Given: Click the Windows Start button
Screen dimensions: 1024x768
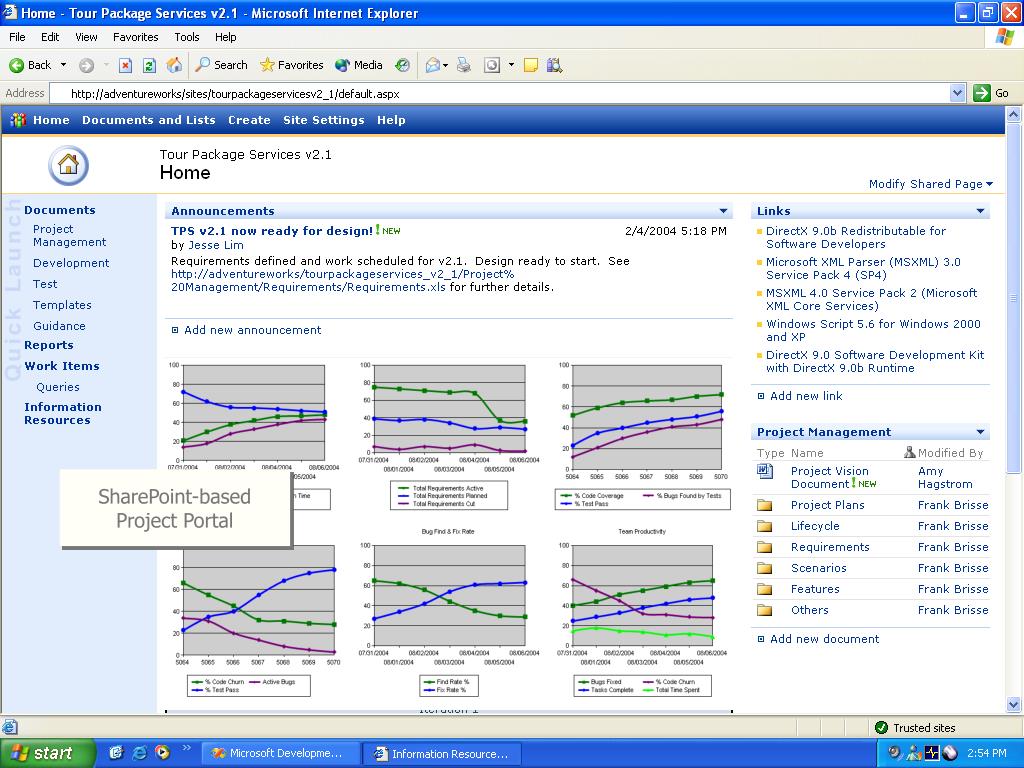Looking at the screenshot, I should click(x=47, y=753).
